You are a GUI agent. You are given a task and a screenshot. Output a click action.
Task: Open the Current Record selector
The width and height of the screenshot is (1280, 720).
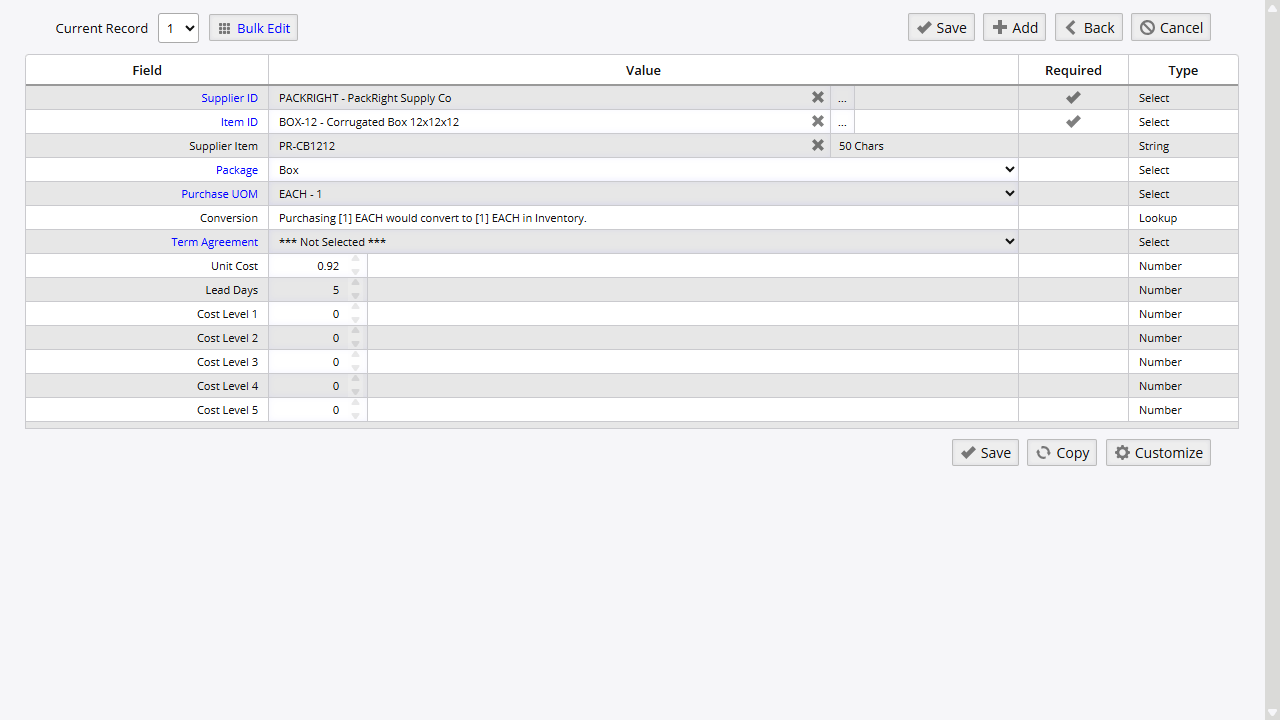point(178,27)
